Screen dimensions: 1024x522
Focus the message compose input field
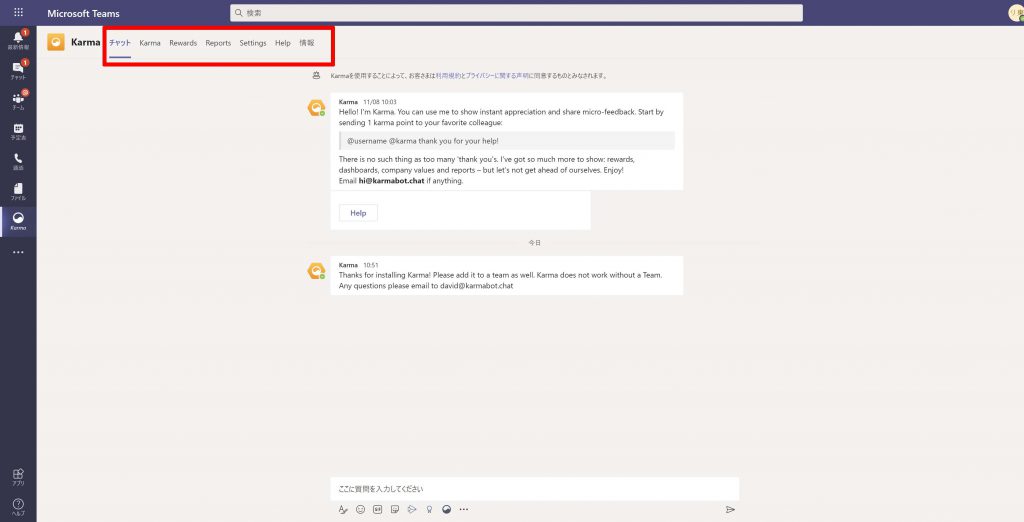point(535,489)
